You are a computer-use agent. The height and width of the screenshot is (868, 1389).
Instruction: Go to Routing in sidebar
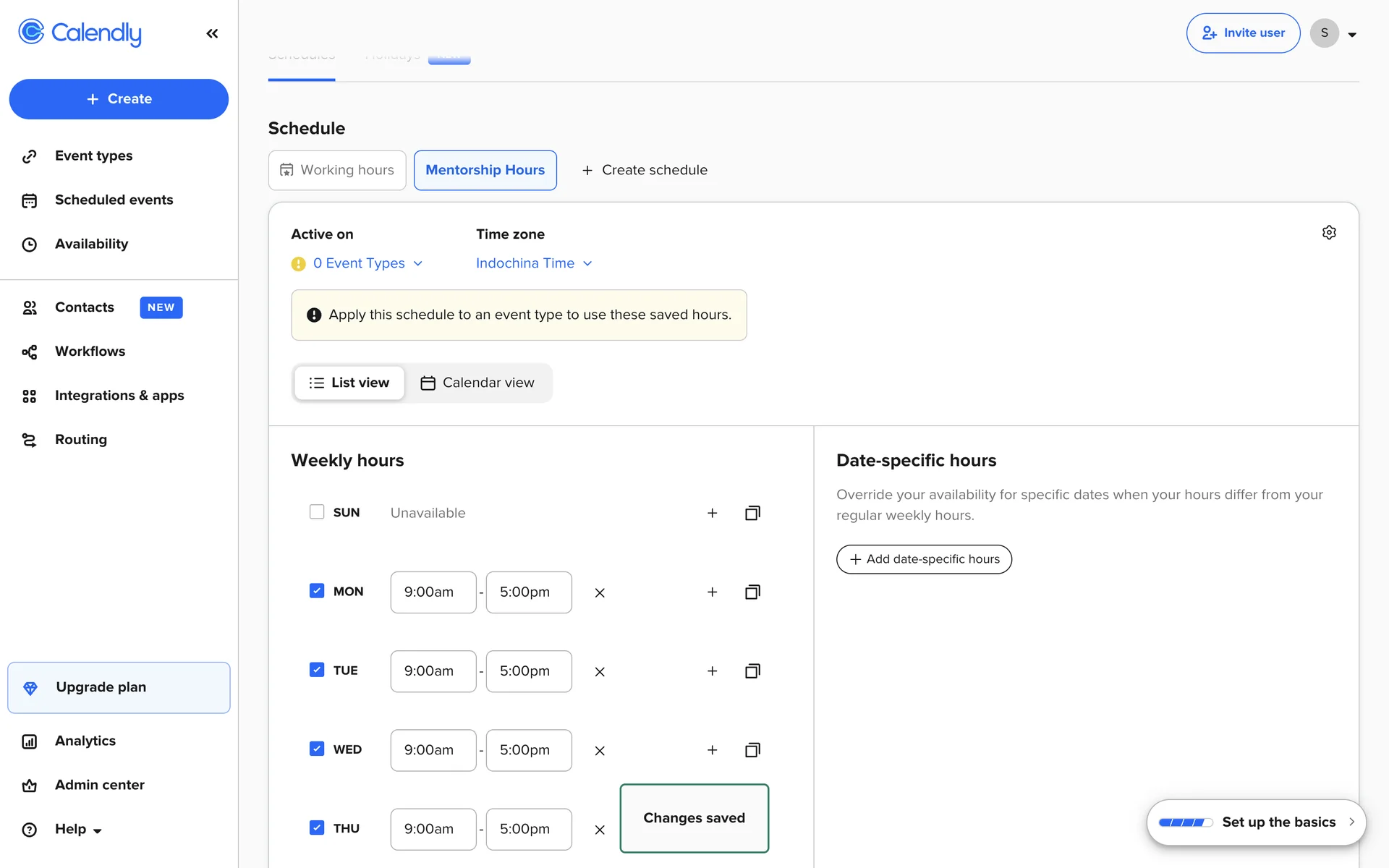80,440
